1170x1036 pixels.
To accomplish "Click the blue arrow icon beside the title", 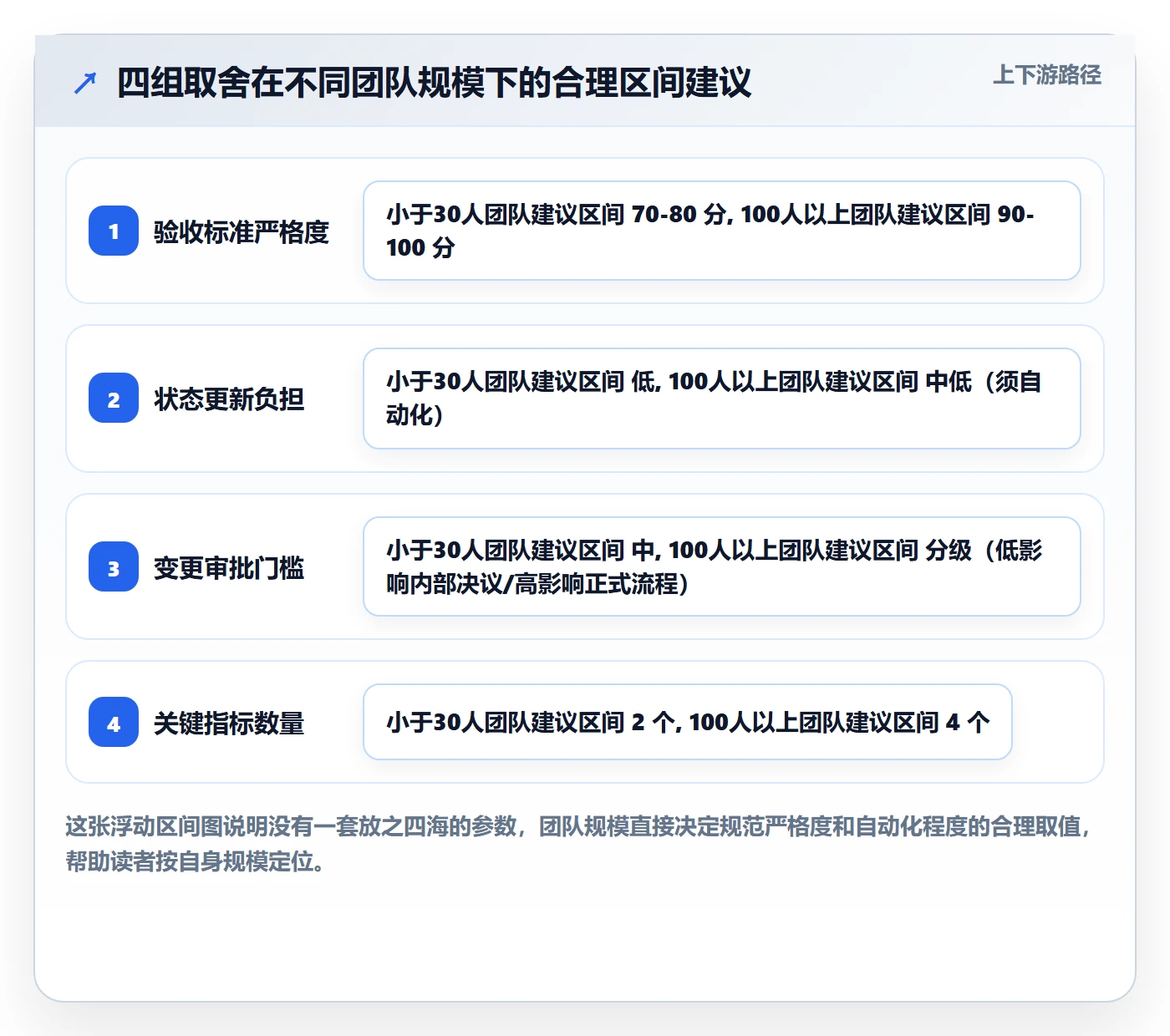I will [85, 83].
